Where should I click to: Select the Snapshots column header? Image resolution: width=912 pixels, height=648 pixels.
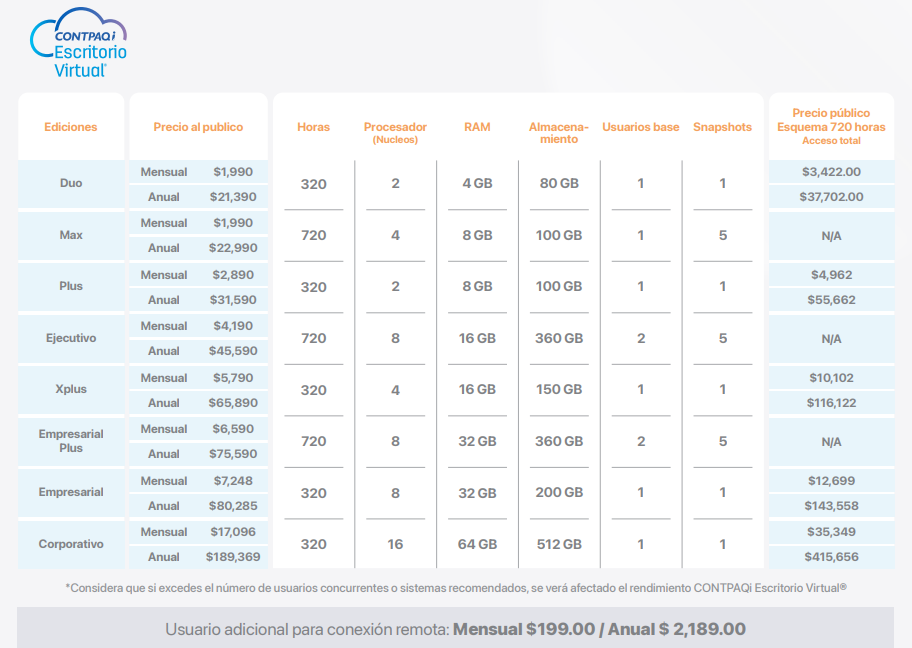tap(722, 127)
